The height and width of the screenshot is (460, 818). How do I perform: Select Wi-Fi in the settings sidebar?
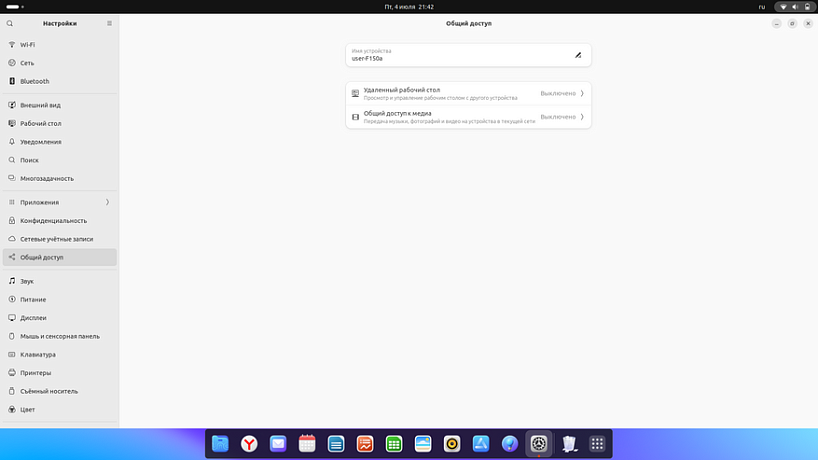coord(59,45)
